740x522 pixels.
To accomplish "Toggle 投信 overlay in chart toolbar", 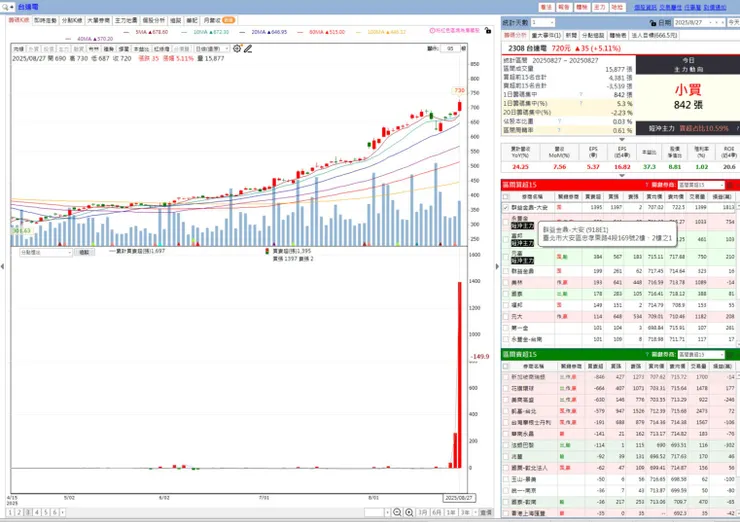I will [49, 49].
